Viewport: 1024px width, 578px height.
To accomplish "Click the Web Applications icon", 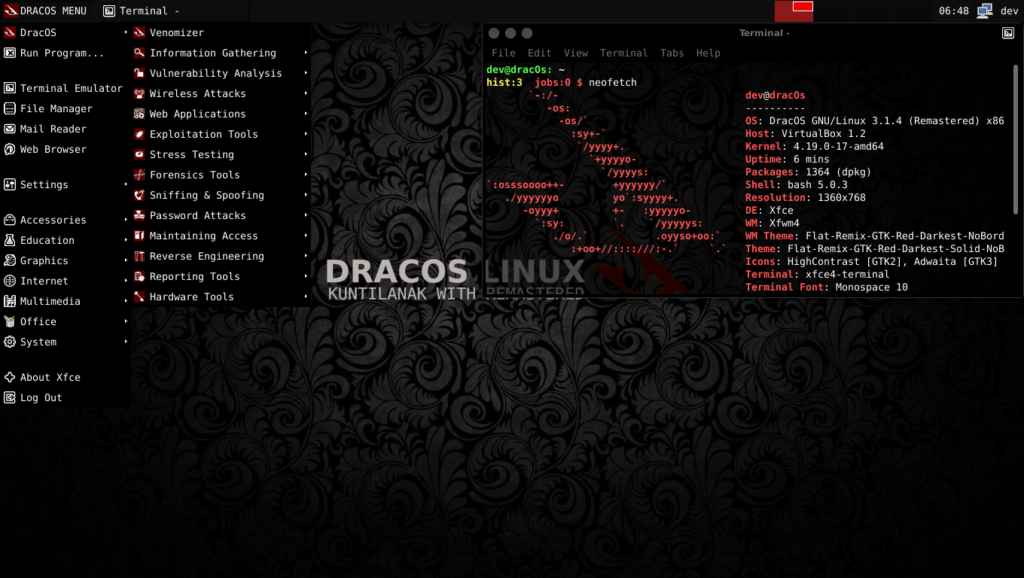I will [139, 114].
